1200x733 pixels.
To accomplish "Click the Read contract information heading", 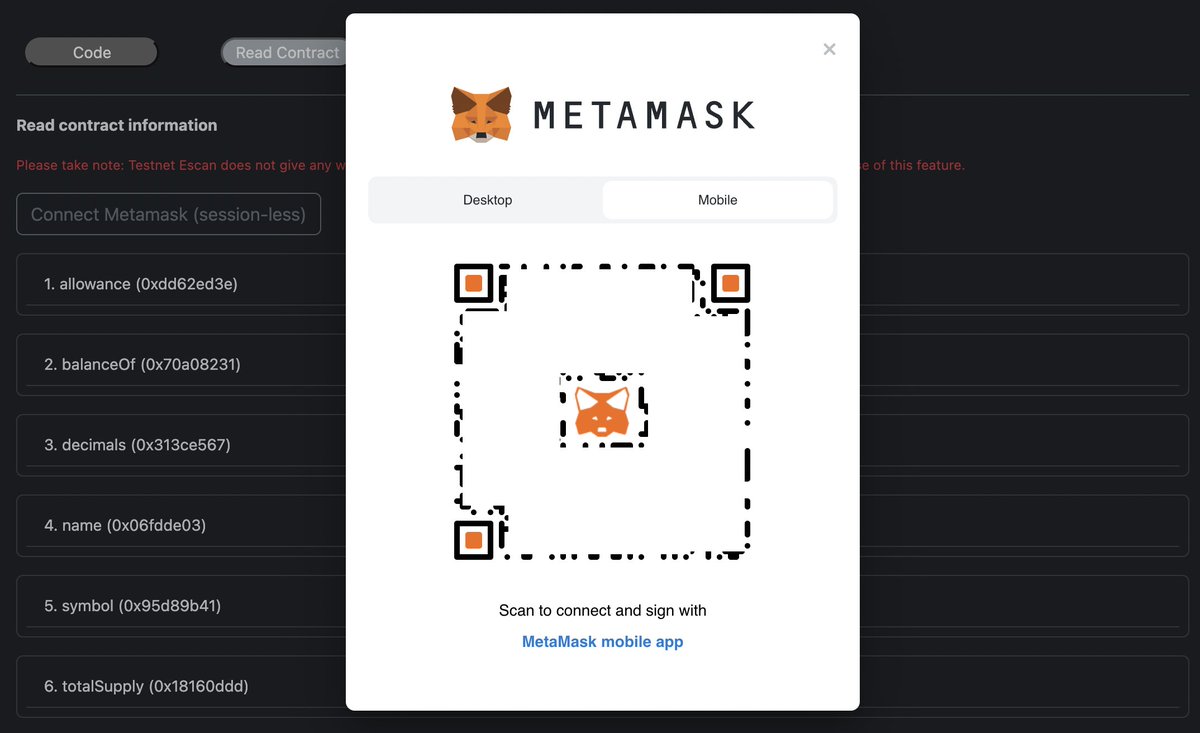I will (117, 125).
